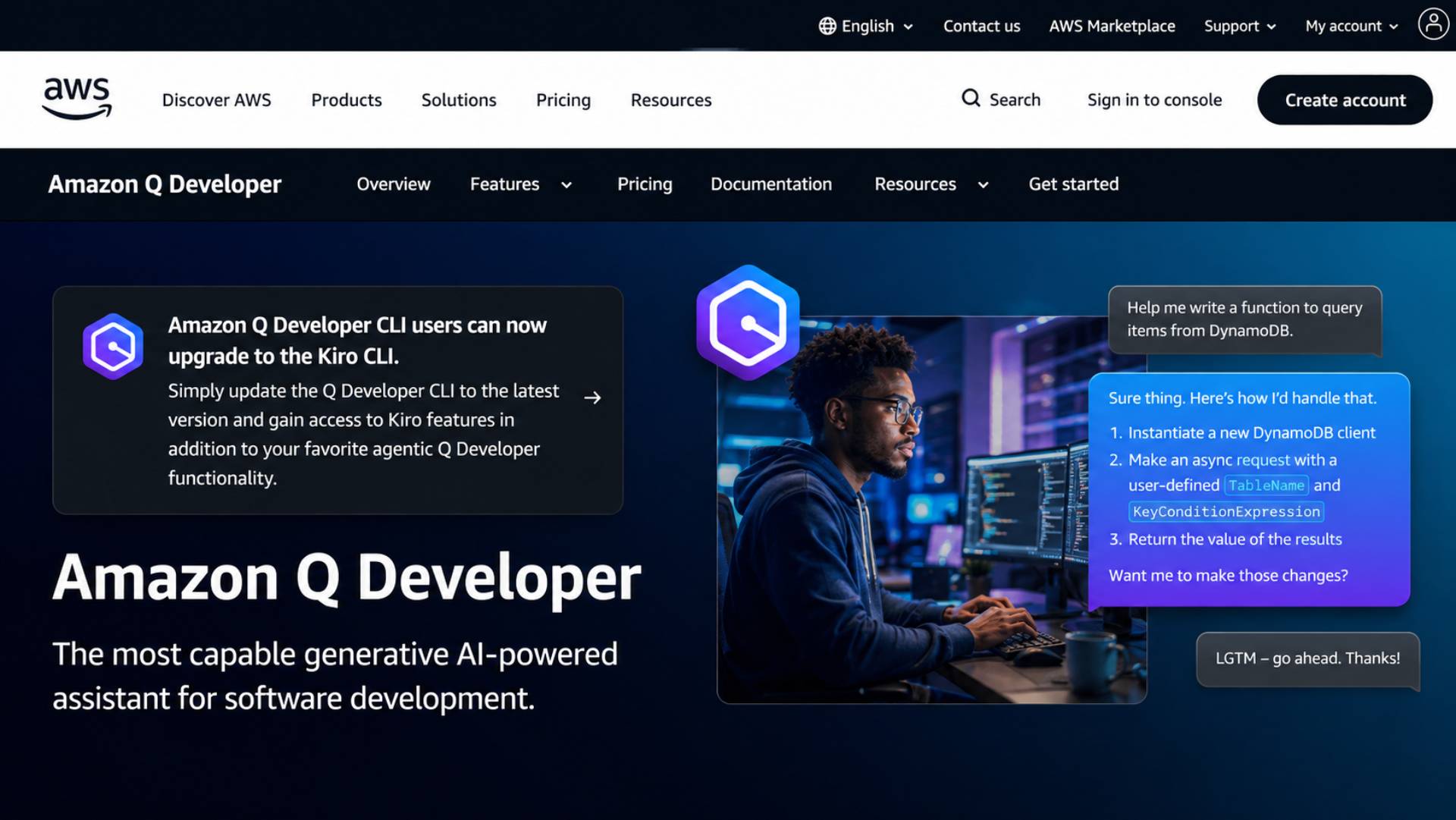Open the Solutions menu
The width and height of the screenshot is (1456, 820).
pos(459,100)
